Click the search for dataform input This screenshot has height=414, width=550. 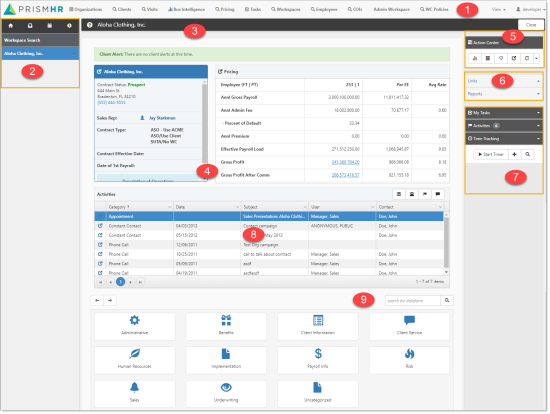[412, 300]
